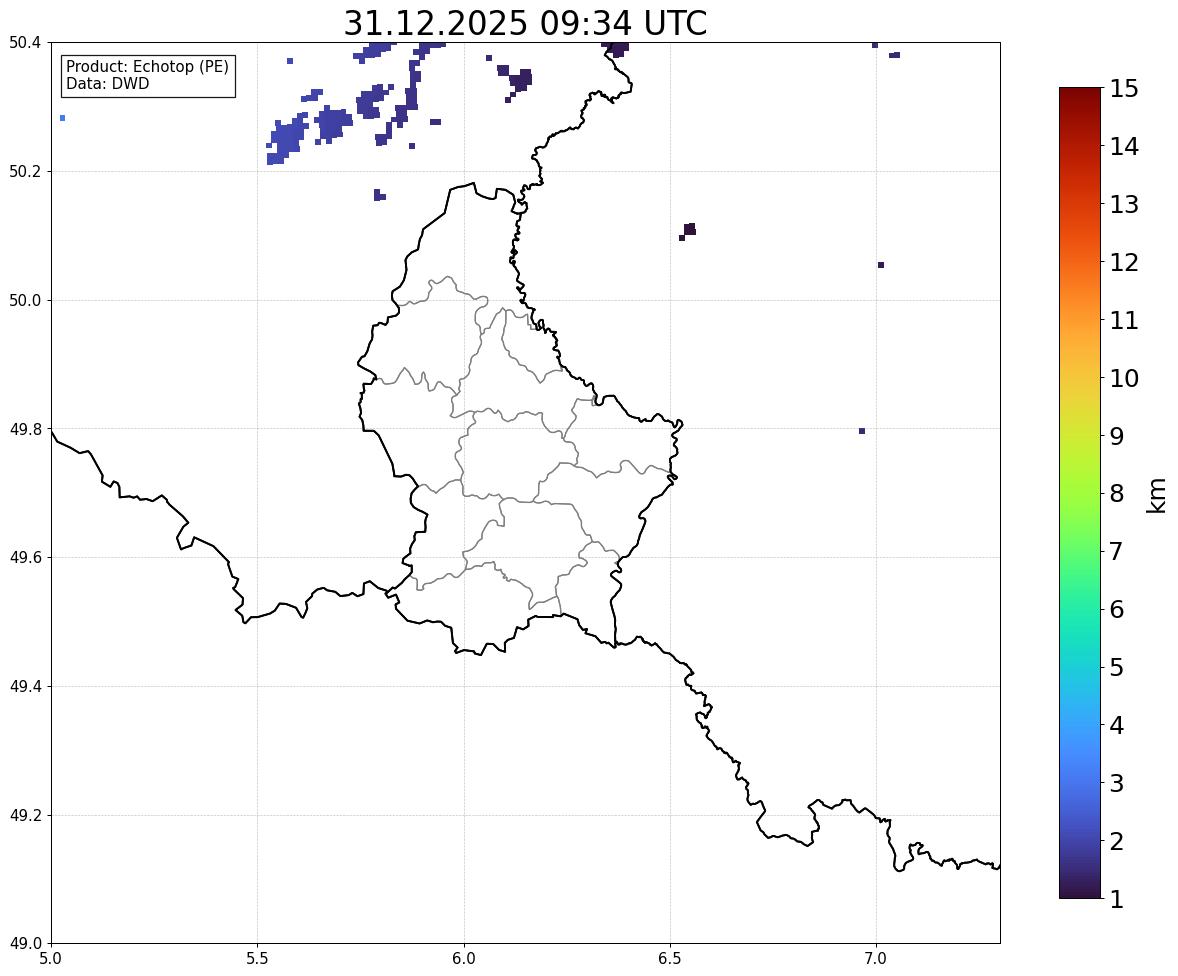Click the y-axis label '49.2'
The height and width of the screenshot is (976, 1178).
[x=25, y=815]
